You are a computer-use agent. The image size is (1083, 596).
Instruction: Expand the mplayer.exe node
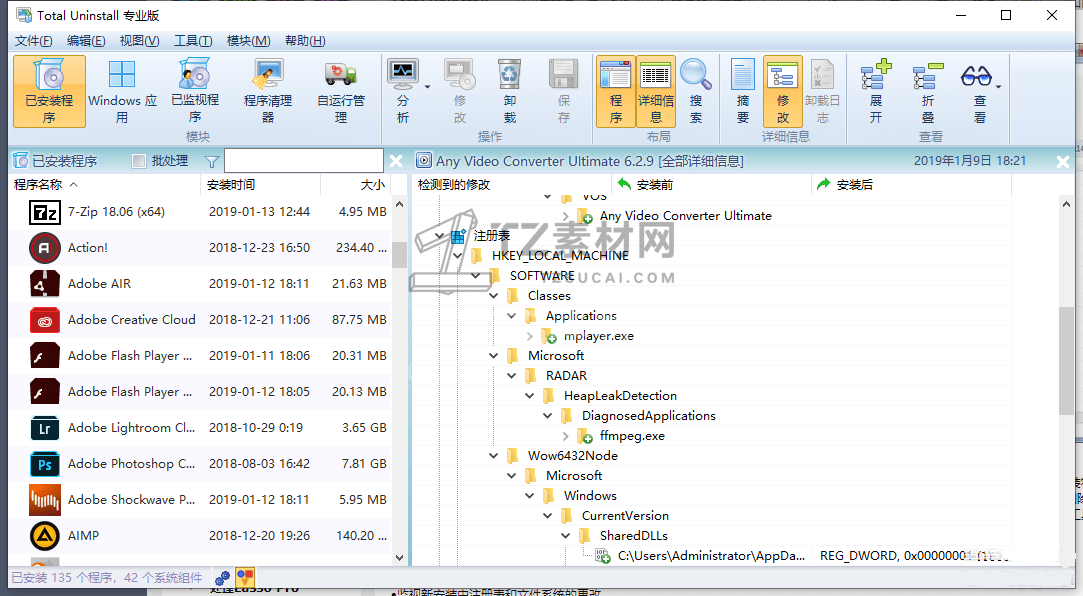click(x=530, y=336)
